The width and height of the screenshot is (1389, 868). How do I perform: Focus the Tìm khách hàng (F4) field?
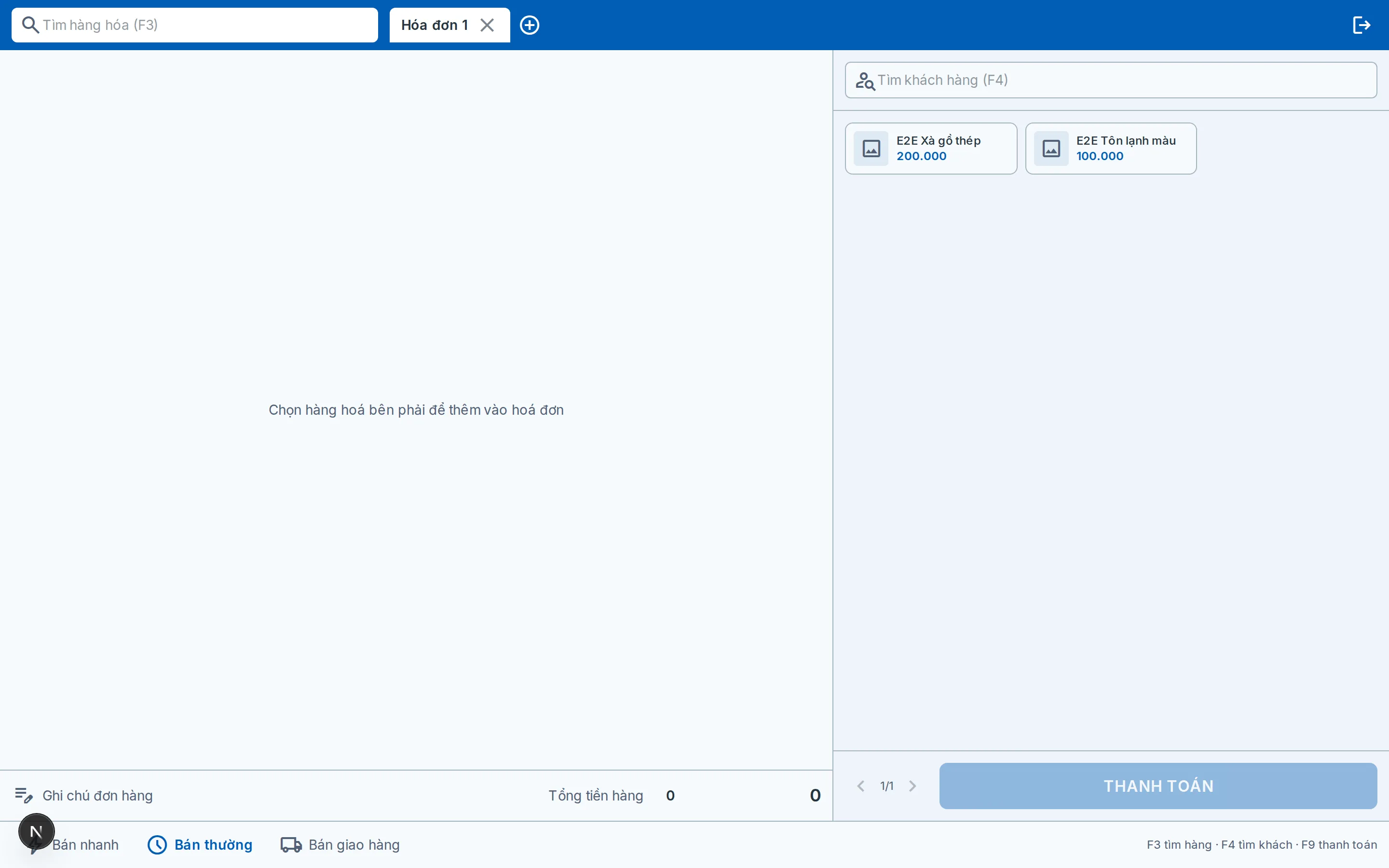1111,81
